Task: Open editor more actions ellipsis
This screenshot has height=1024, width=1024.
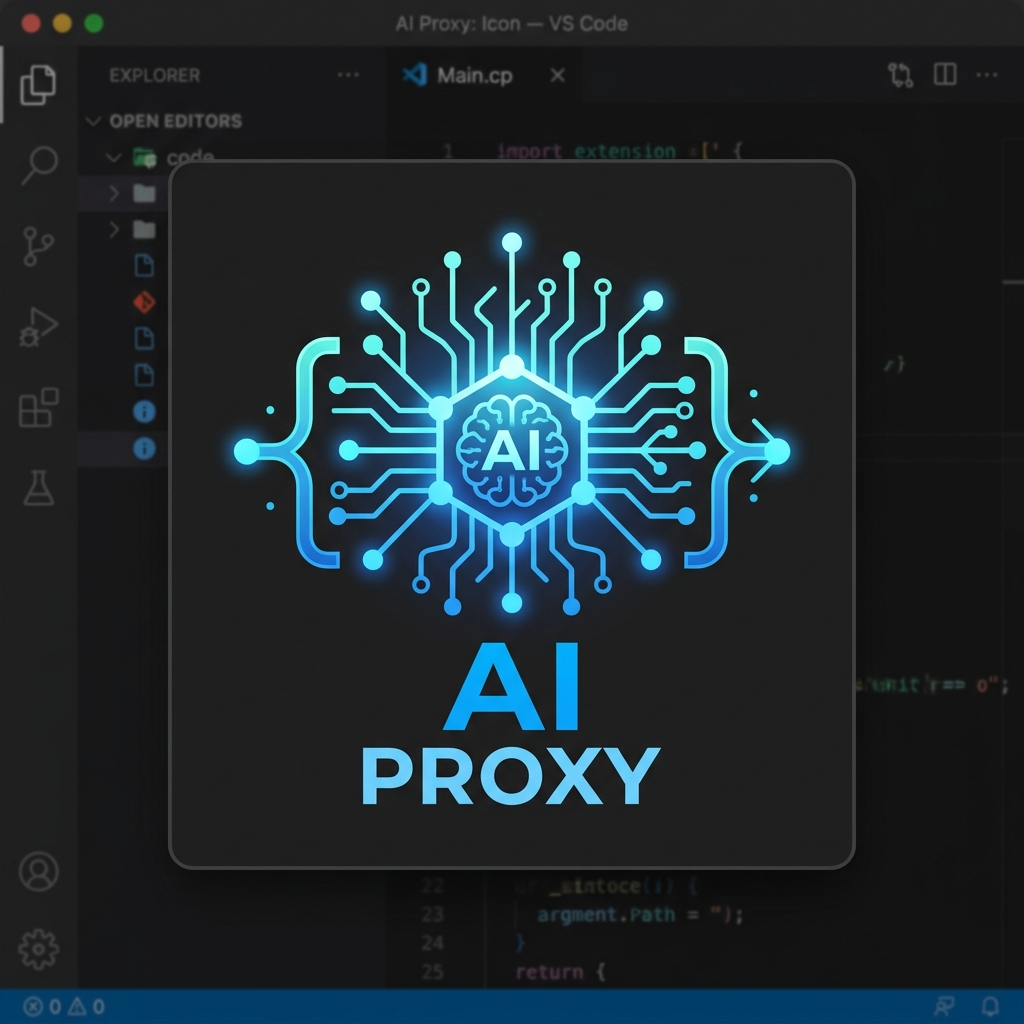Action: pyautogui.click(x=987, y=75)
